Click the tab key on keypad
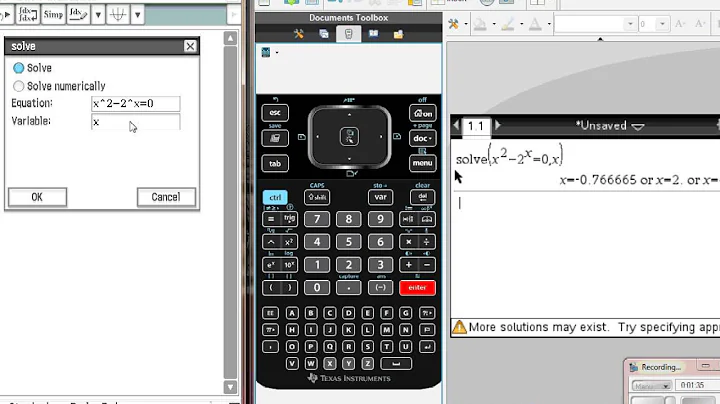The width and height of the screenshot is (720, 404). tap(275, 163)
